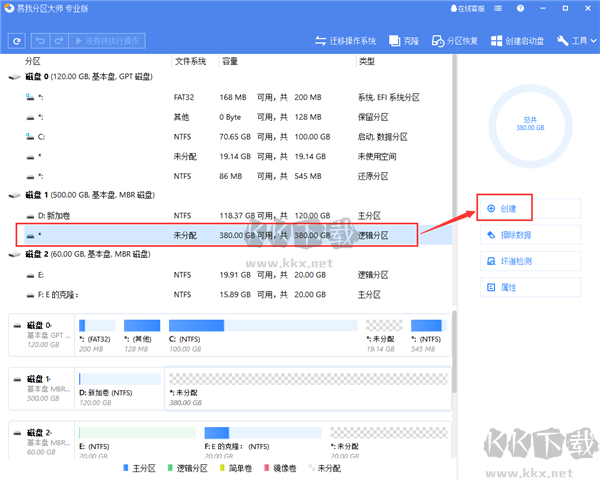Select the E: NTFS partition row
Screen dimensions: 600x480
pos(237,275)
